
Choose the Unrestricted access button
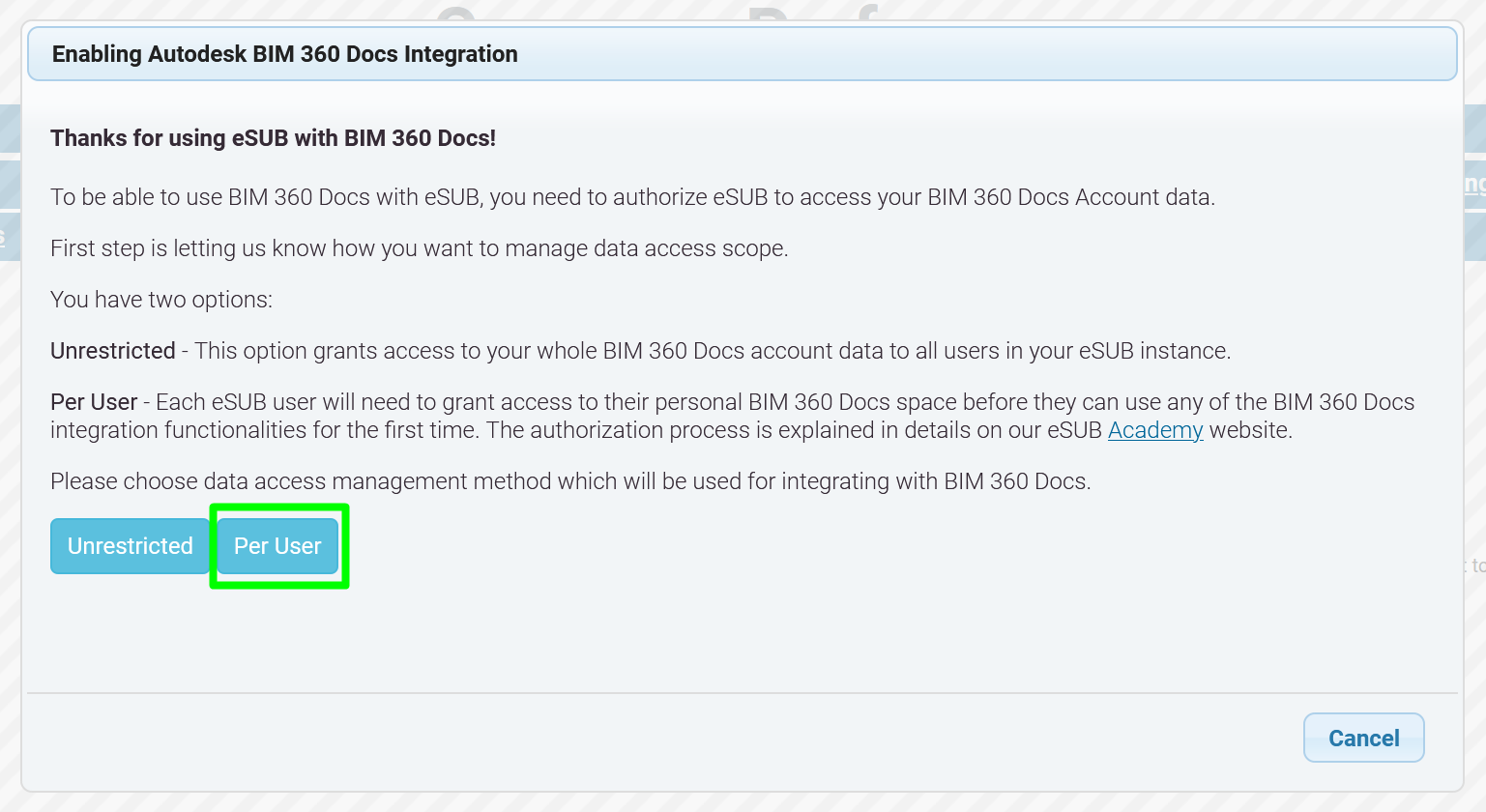(x=130, y=546)
